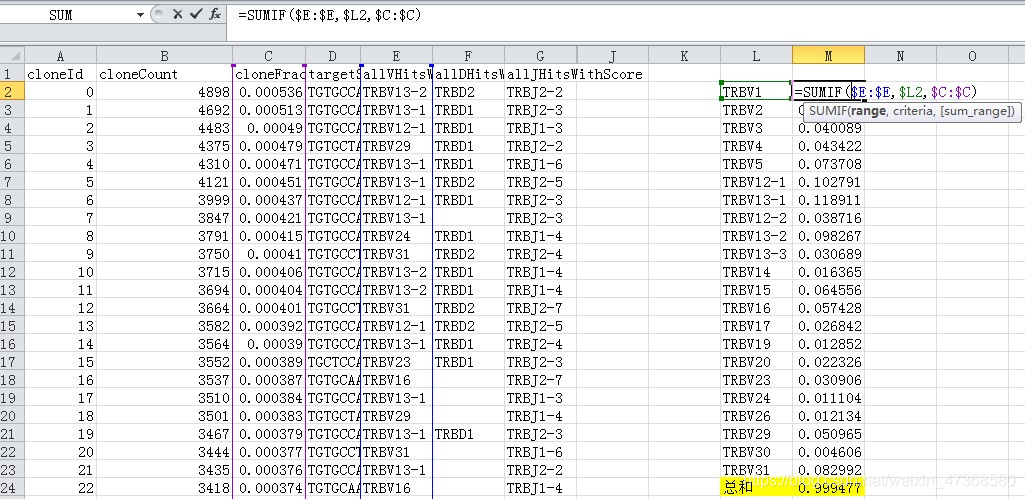This screenshot has height=499, width=1025.
Task: Select column E header
Action: point(396,56)
